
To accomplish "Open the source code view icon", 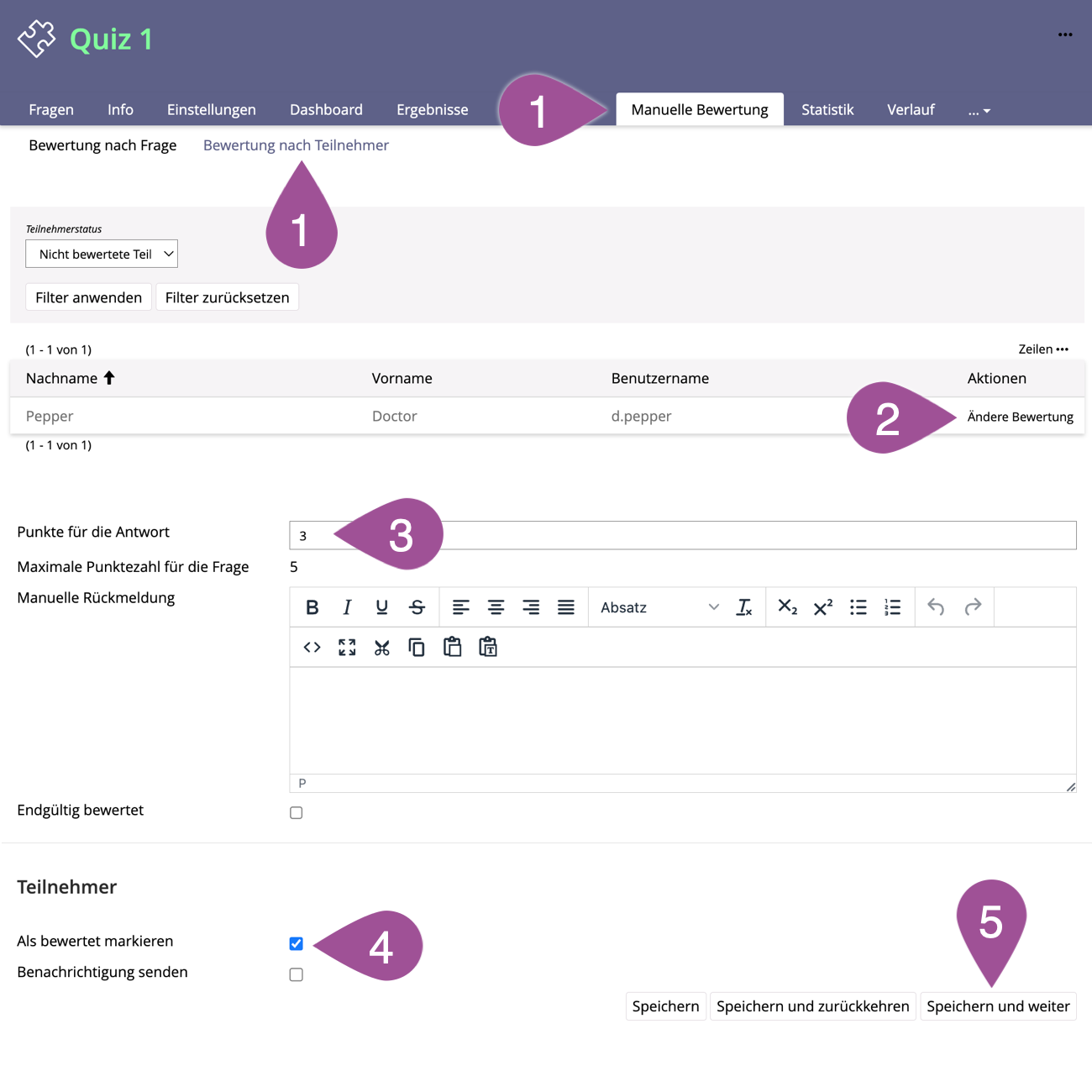I will (x=312, y=647).
